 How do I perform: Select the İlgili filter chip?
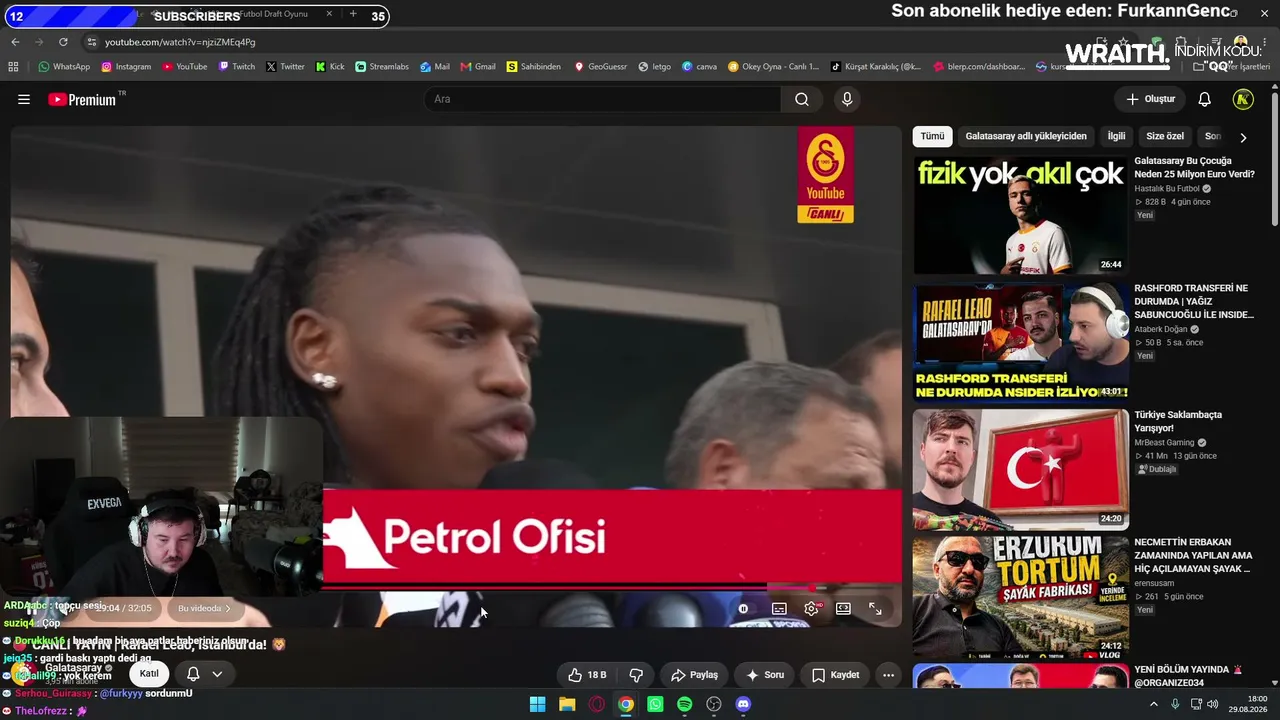[1116, 137]
